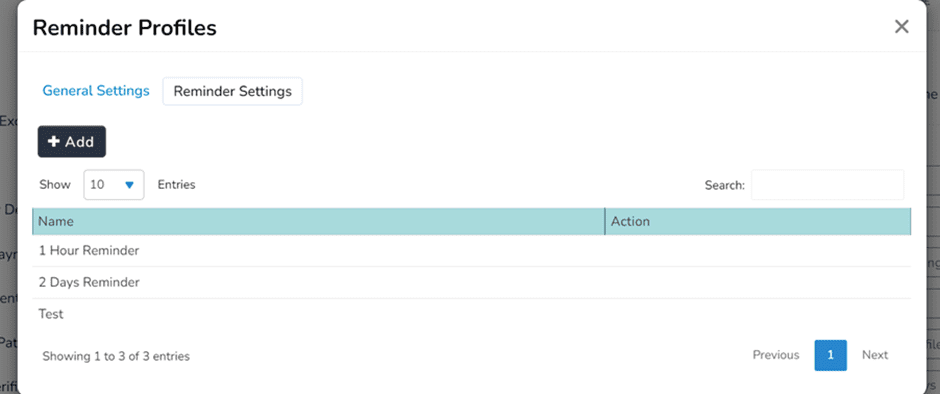Select the Reminder Settings tab
The image size is (940, 394).
[233, 91]
